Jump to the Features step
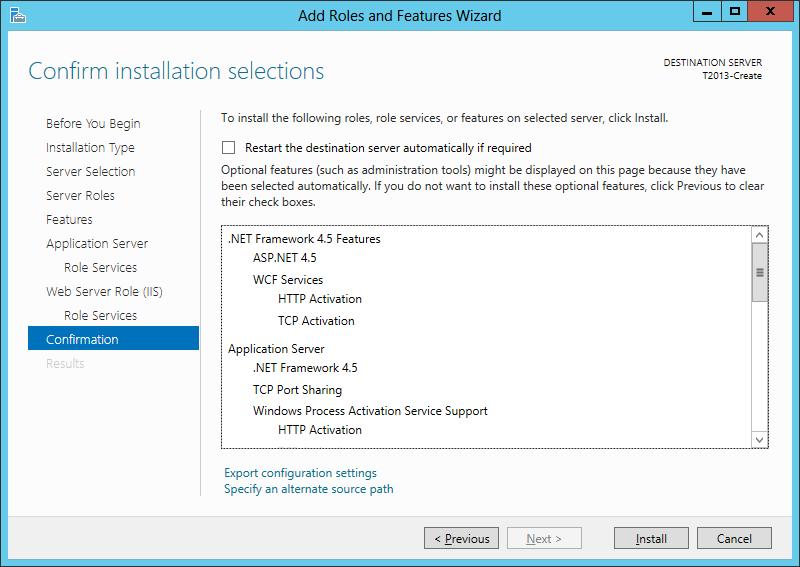 pyautogui.click(x=69, y=220)
